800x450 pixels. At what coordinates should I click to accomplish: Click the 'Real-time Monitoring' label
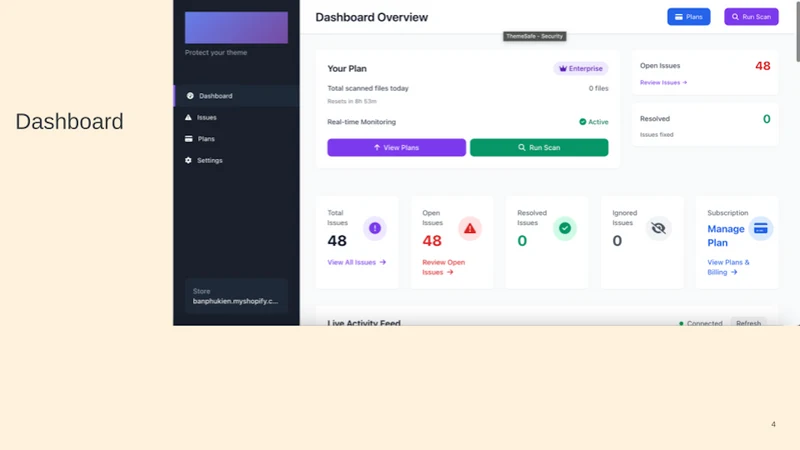362,122
